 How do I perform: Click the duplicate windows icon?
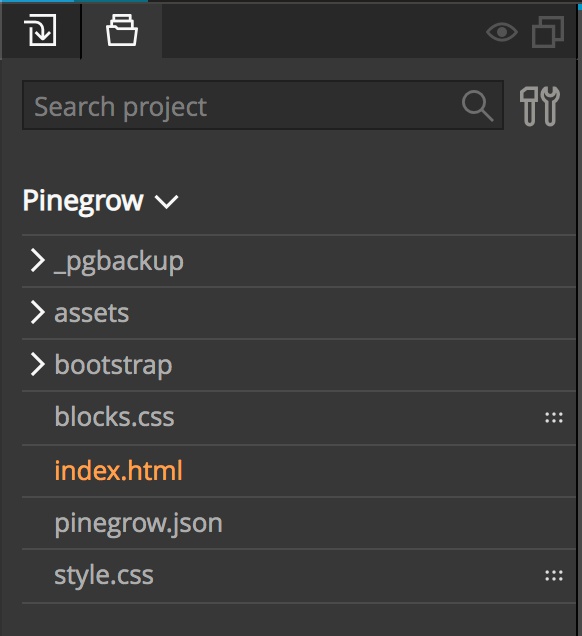point(548,32)
